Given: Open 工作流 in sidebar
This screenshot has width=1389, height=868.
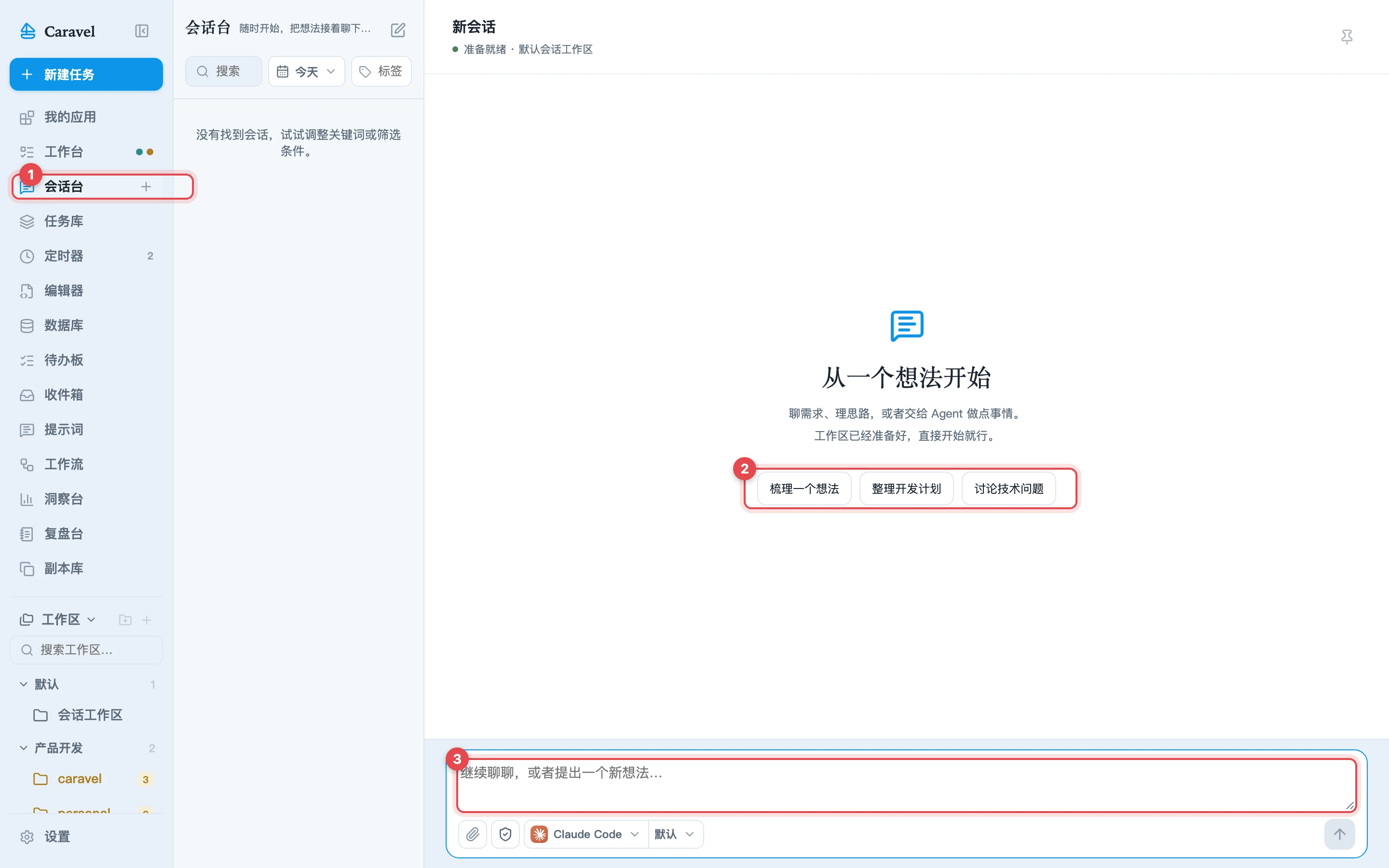Looking at the screenshot, I should (x=86, y=464).
